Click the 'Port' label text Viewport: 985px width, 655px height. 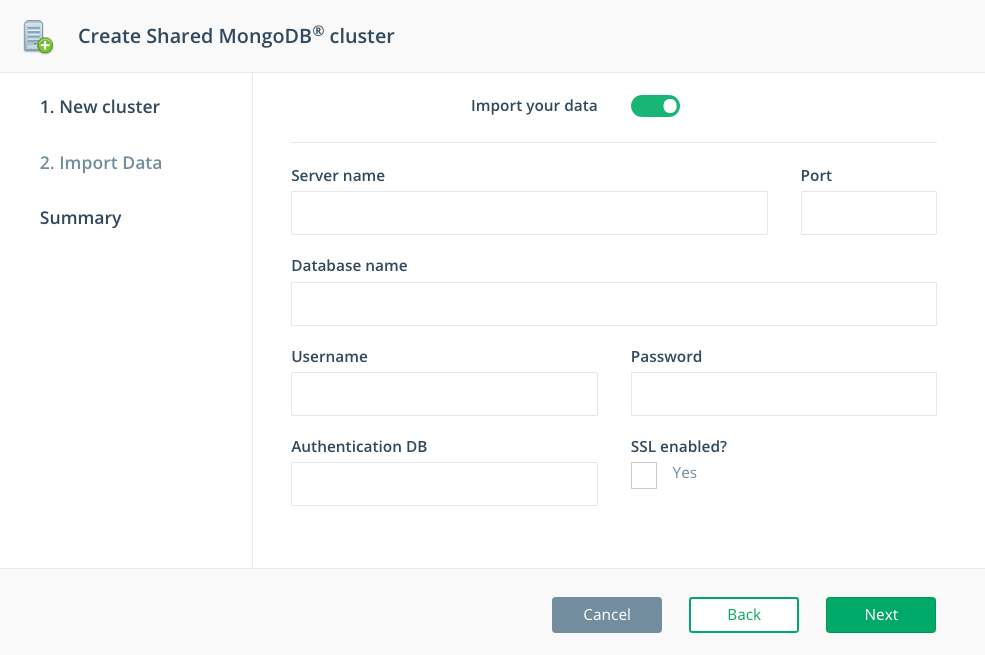(816, 176)
